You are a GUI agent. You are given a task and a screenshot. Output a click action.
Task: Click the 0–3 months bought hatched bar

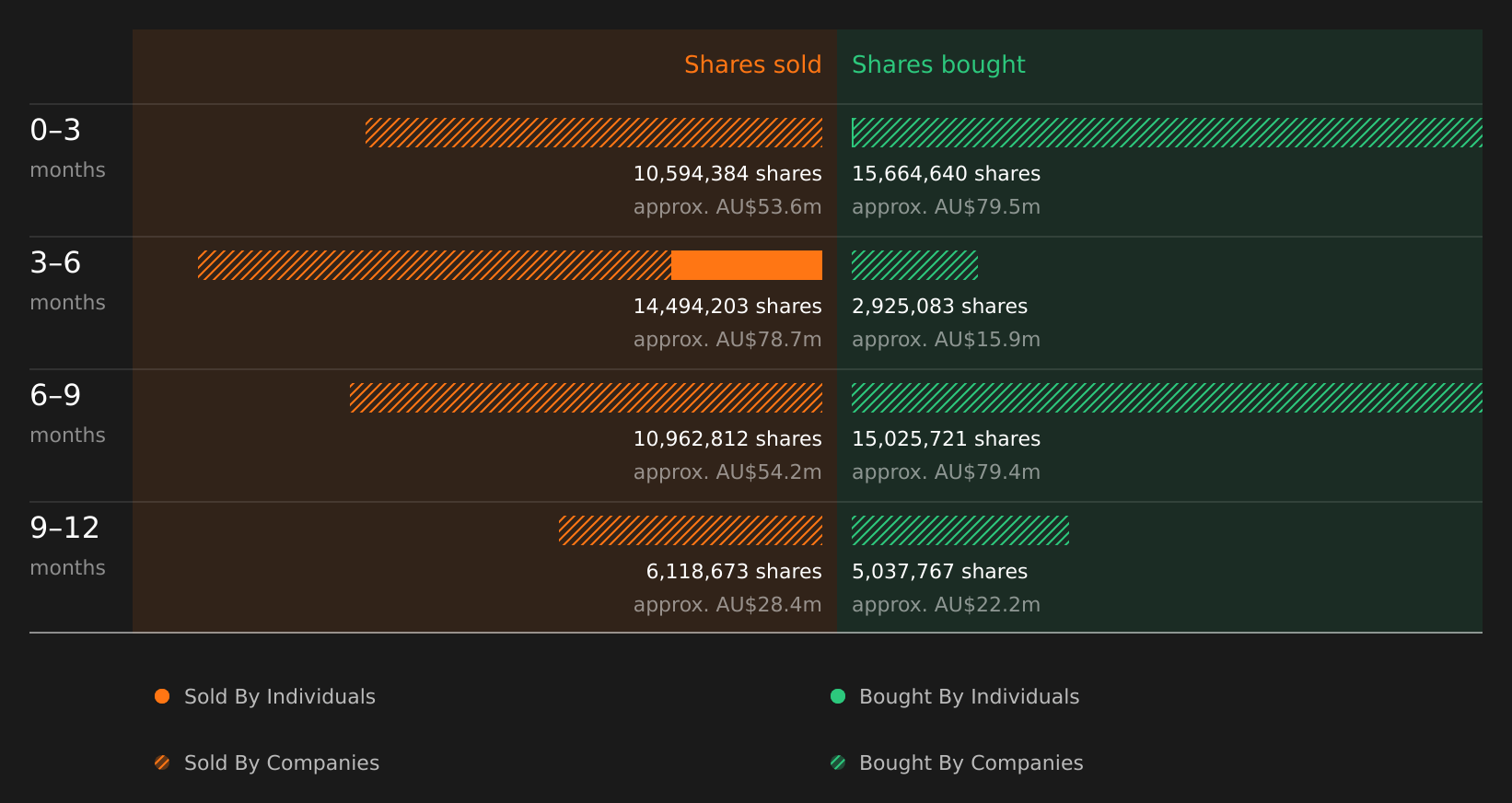pyautogui.click(x=1167, y=133)
